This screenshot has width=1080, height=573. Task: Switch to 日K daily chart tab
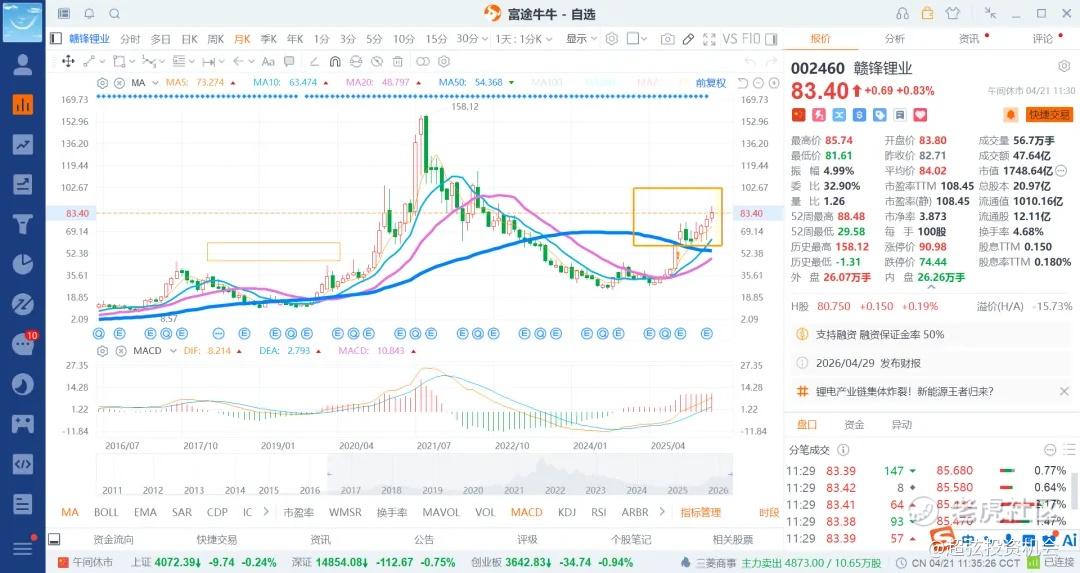coord(189,39)
